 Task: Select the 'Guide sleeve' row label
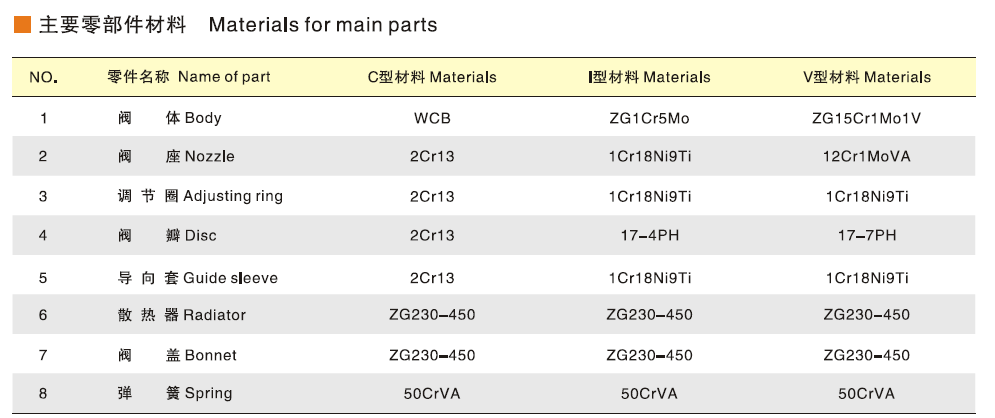(197, 278)
